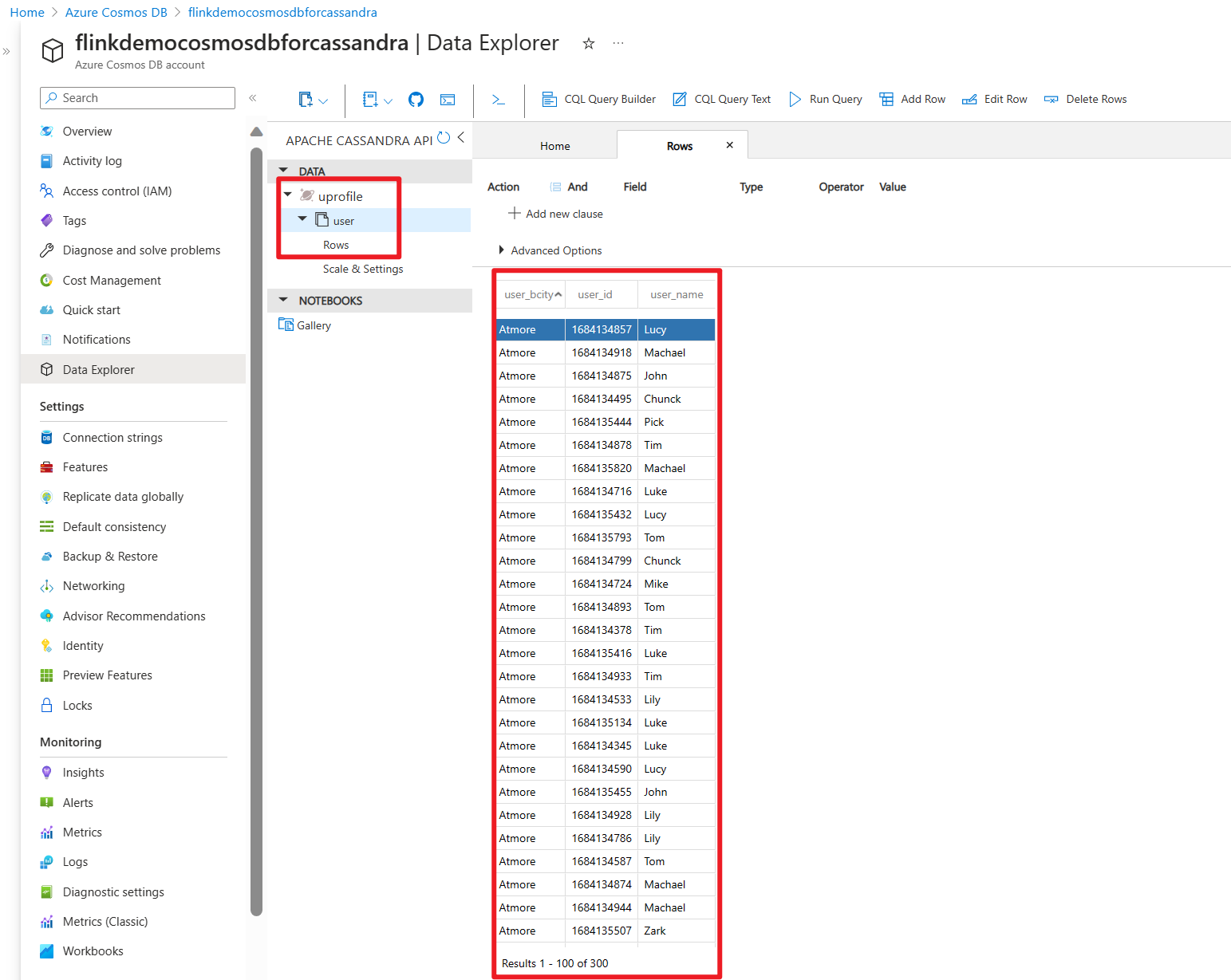Expand Advanced Options
Screen dimensions: 1231x980
(x=550, y=250)
